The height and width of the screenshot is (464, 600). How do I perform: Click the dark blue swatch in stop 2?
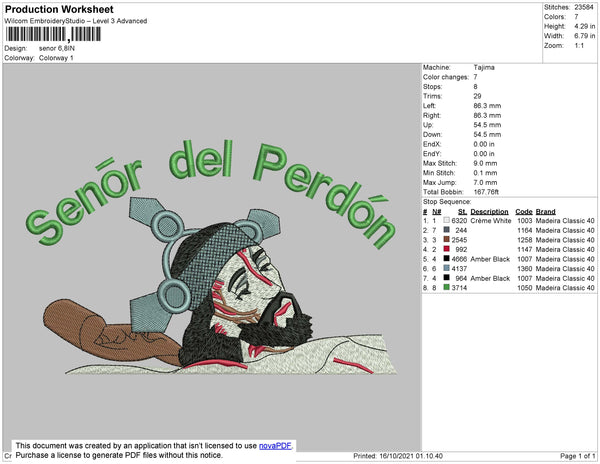[446, 230]
